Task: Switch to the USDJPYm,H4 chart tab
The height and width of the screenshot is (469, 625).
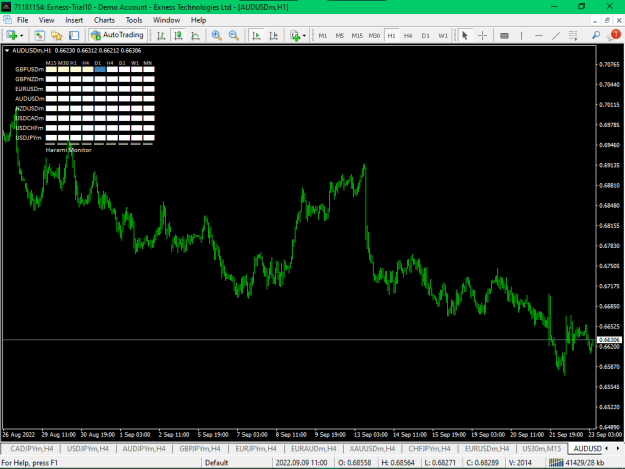Action: (88, 449)
